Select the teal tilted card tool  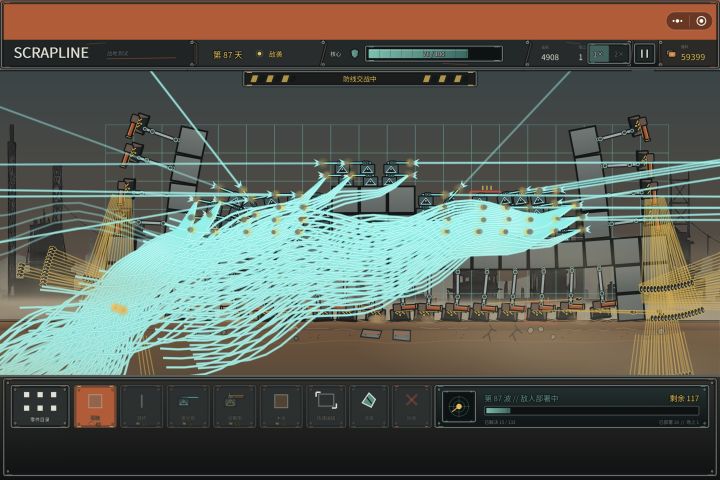point(369,407)
